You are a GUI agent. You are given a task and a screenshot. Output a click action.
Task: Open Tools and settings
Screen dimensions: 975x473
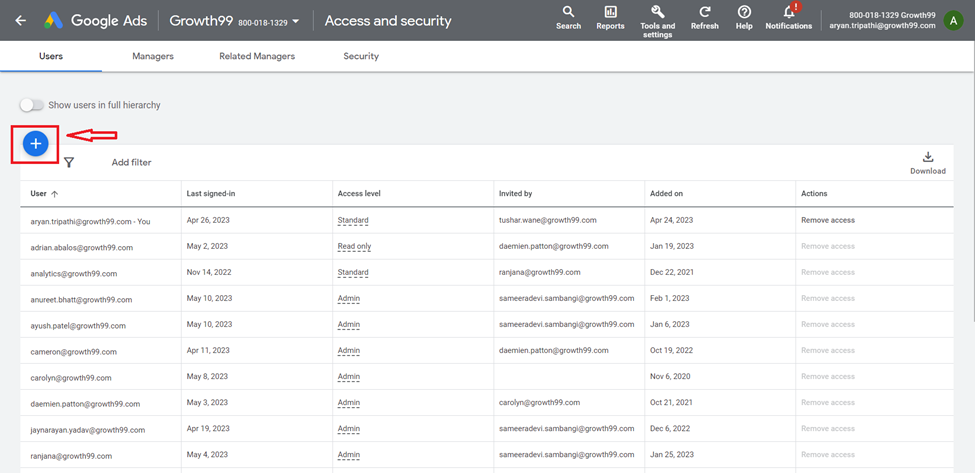(x=657, y=21)
